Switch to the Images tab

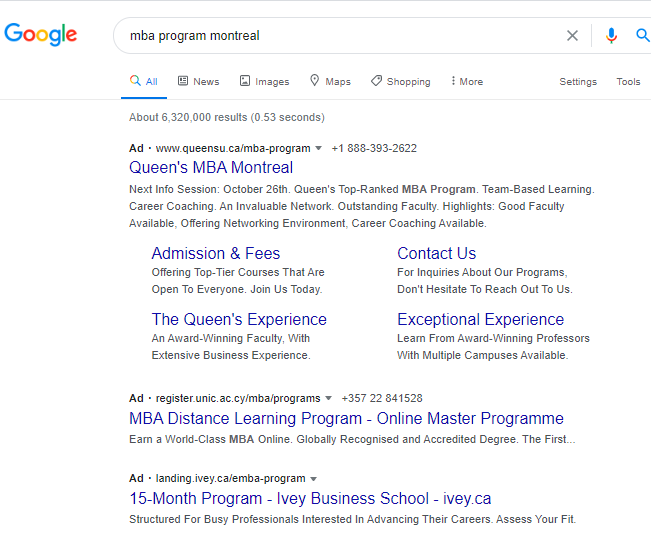coord(264,81)
